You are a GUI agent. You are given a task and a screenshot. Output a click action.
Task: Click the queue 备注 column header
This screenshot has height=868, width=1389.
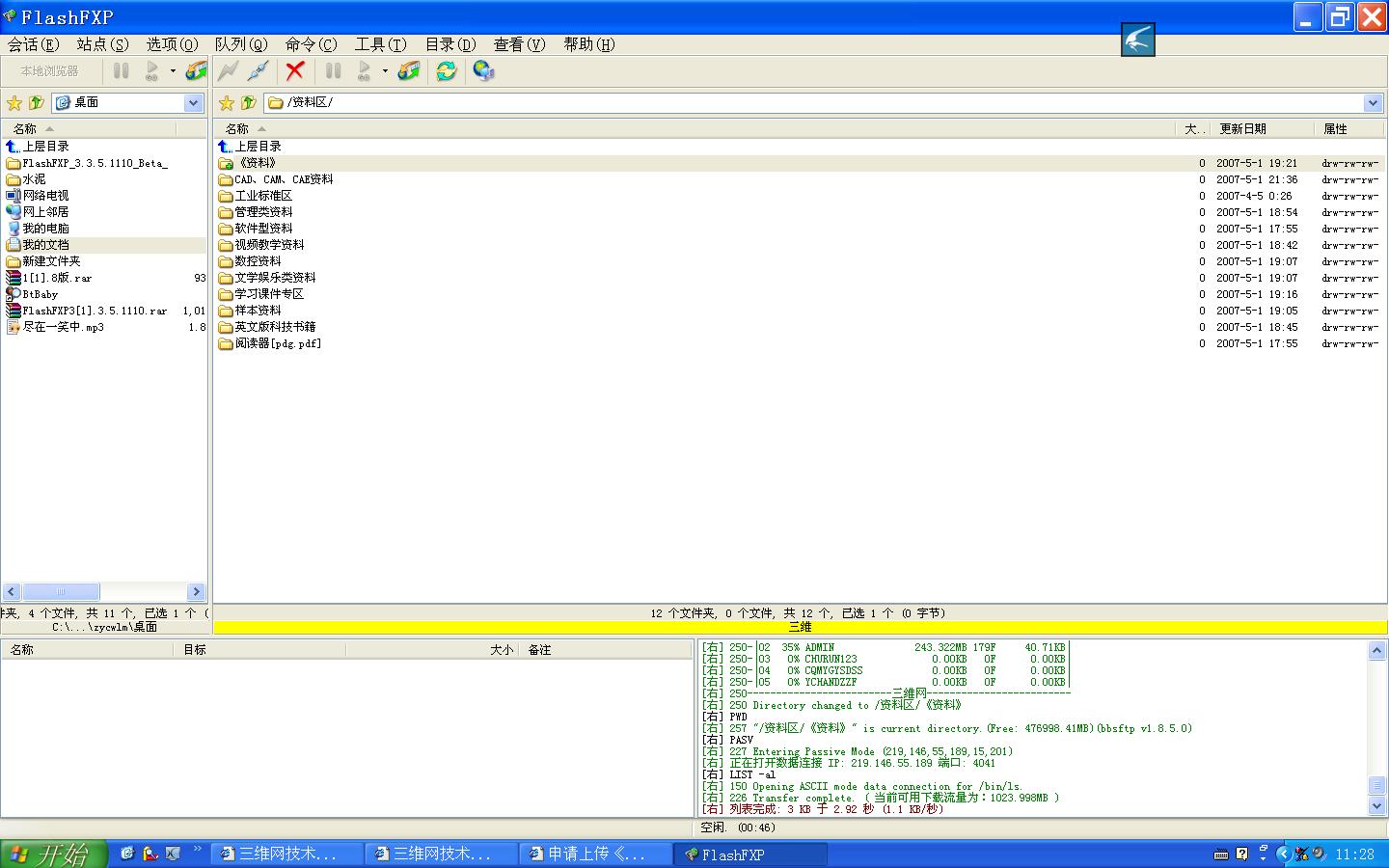(x=606, y=650)
